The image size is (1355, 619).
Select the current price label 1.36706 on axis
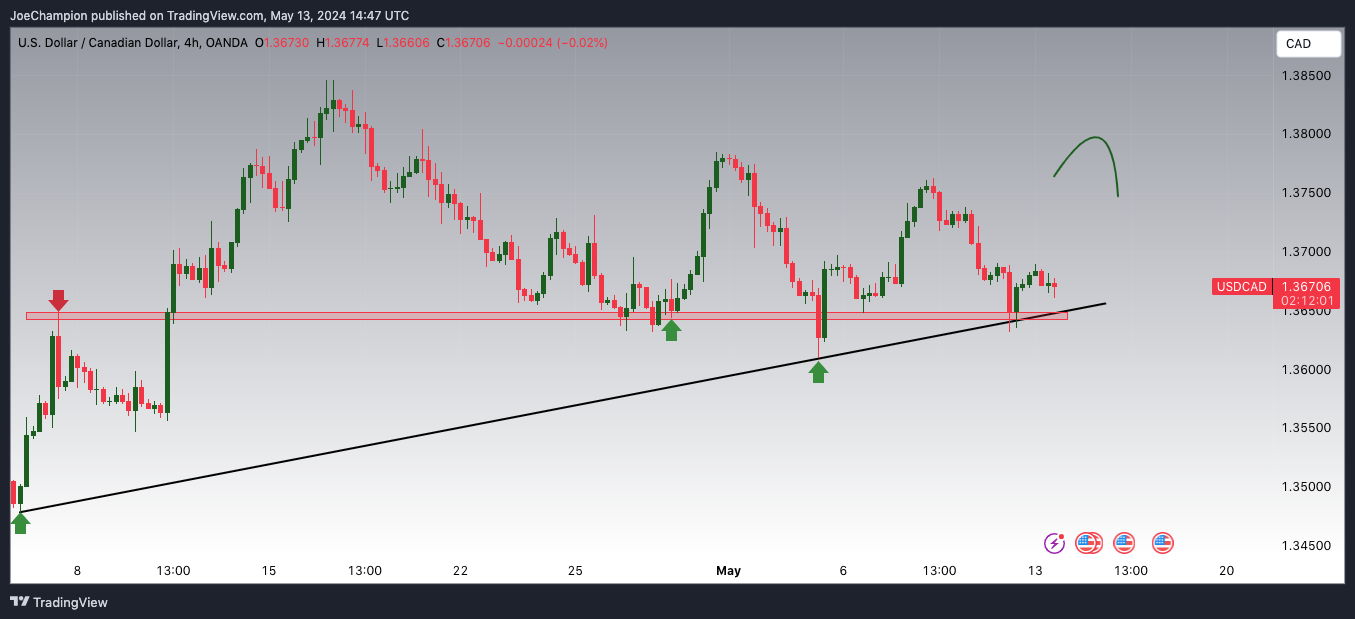(1306, 286)
